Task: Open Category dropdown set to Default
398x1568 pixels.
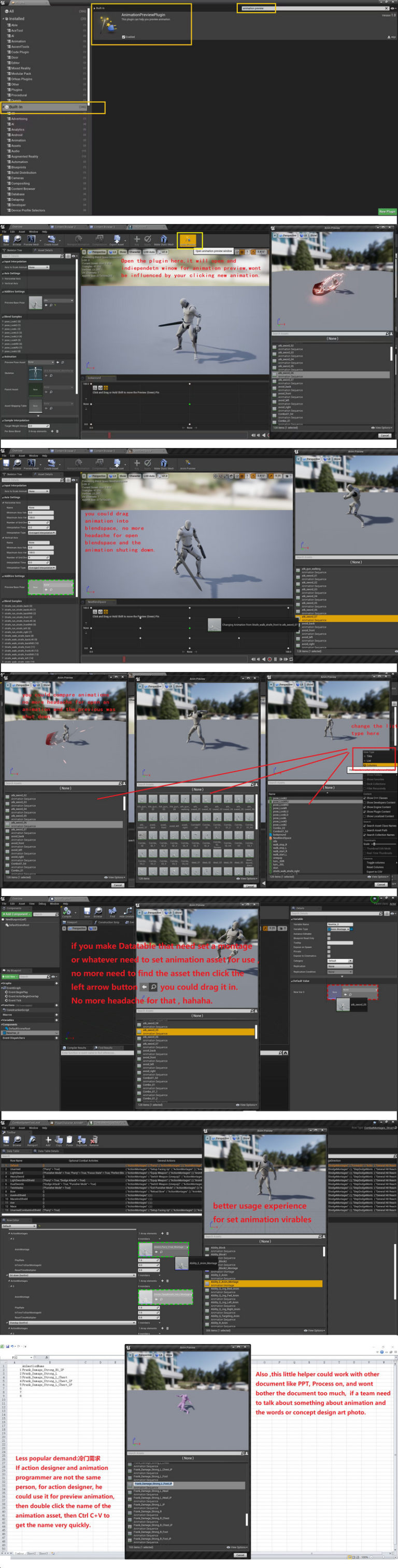Action: coord(340,961)
